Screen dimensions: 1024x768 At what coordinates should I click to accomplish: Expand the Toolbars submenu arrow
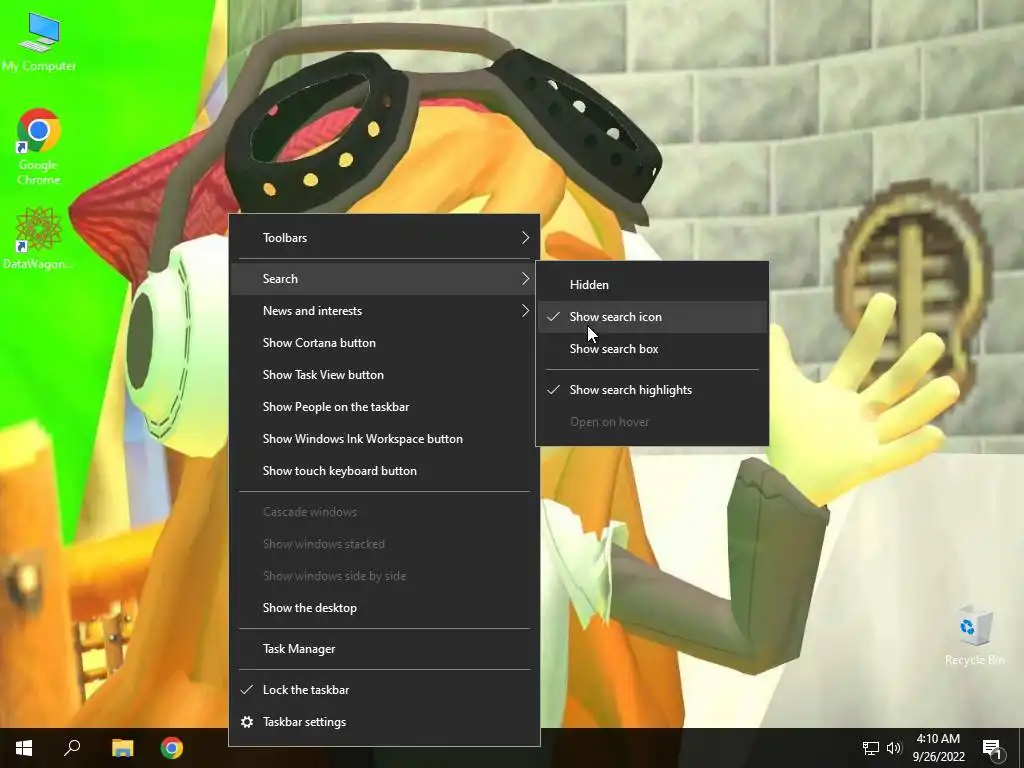525,238
